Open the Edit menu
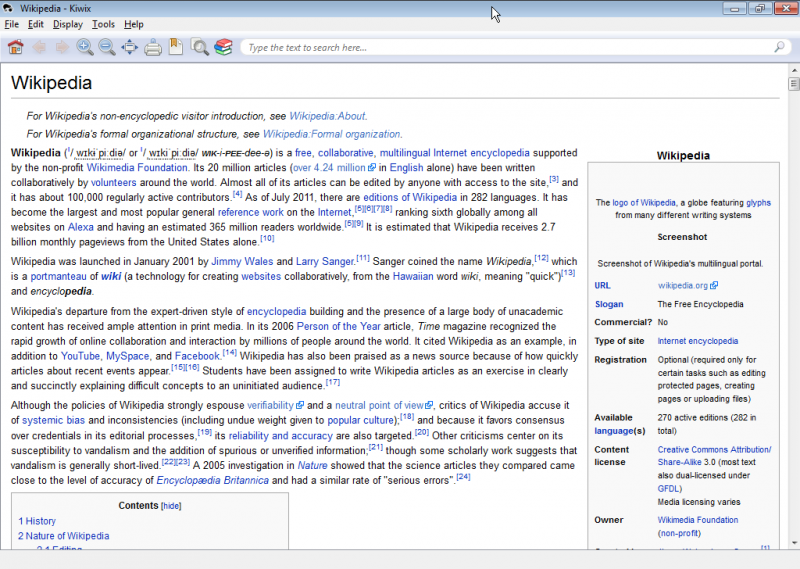The width and height of the screenshot is (800, 569). 35,24
